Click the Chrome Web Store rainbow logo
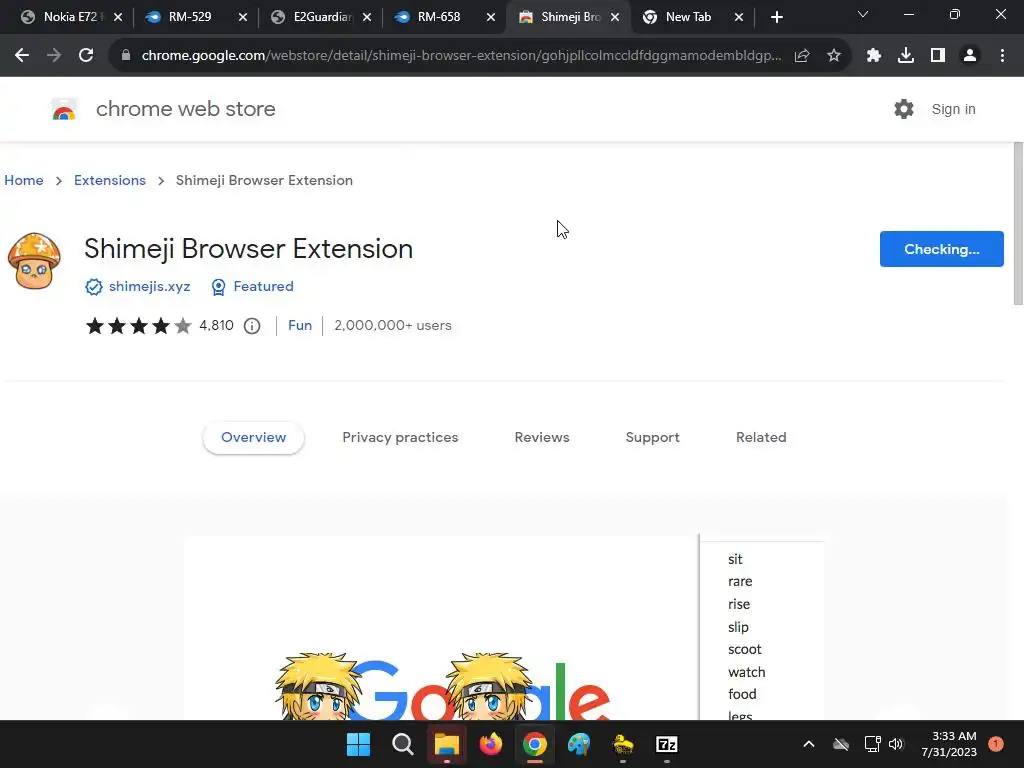This screenshot has width=1024, height=768. point(64,109)
